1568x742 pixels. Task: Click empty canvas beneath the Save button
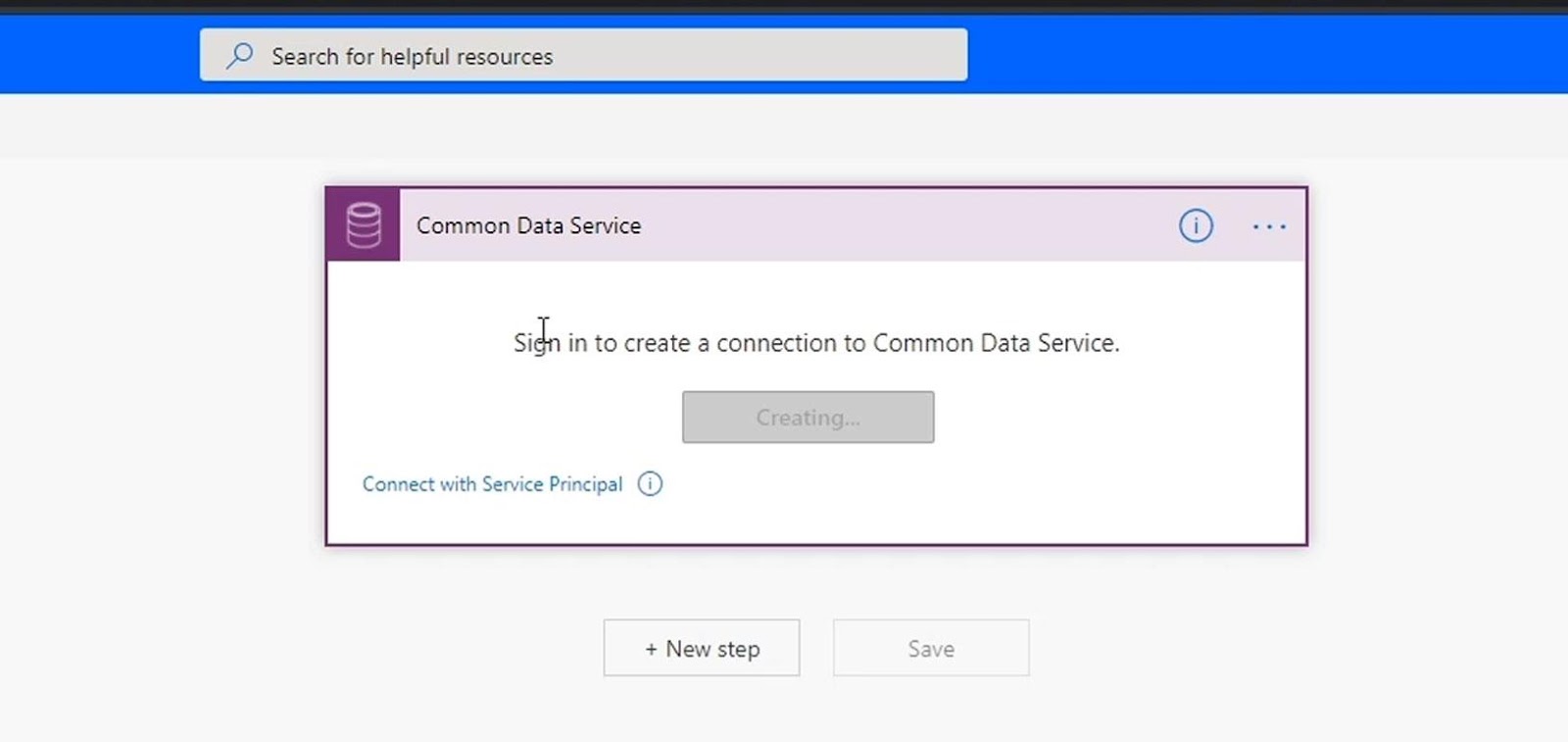931,711
